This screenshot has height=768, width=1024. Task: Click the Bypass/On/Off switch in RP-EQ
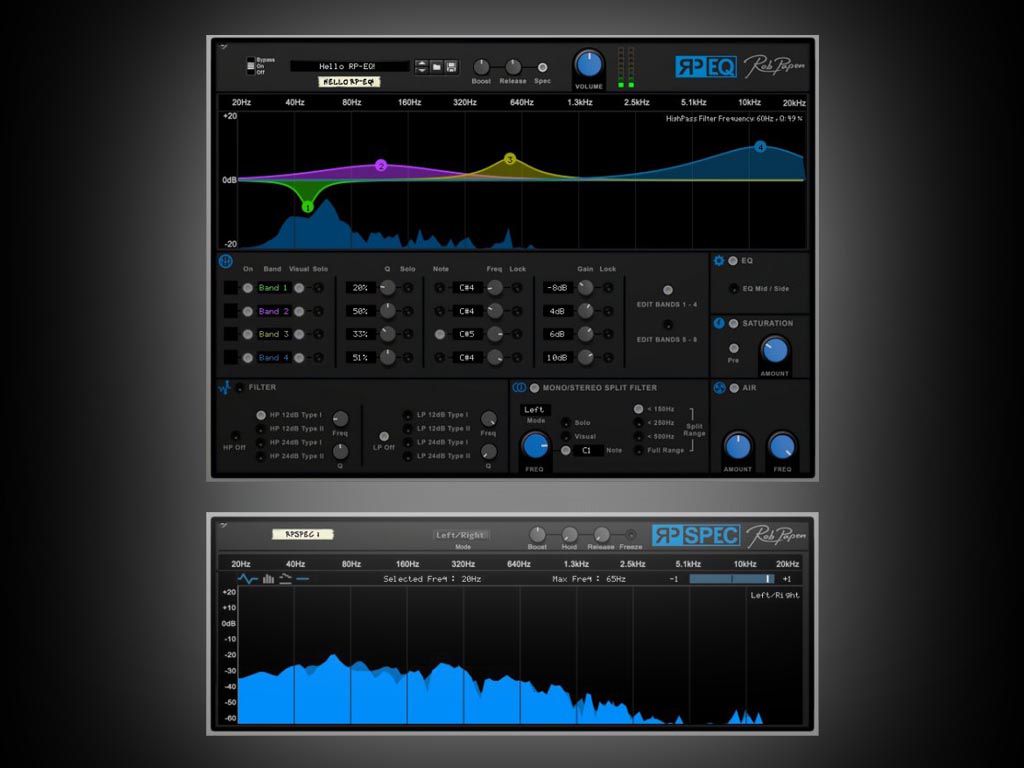point(251,66)
